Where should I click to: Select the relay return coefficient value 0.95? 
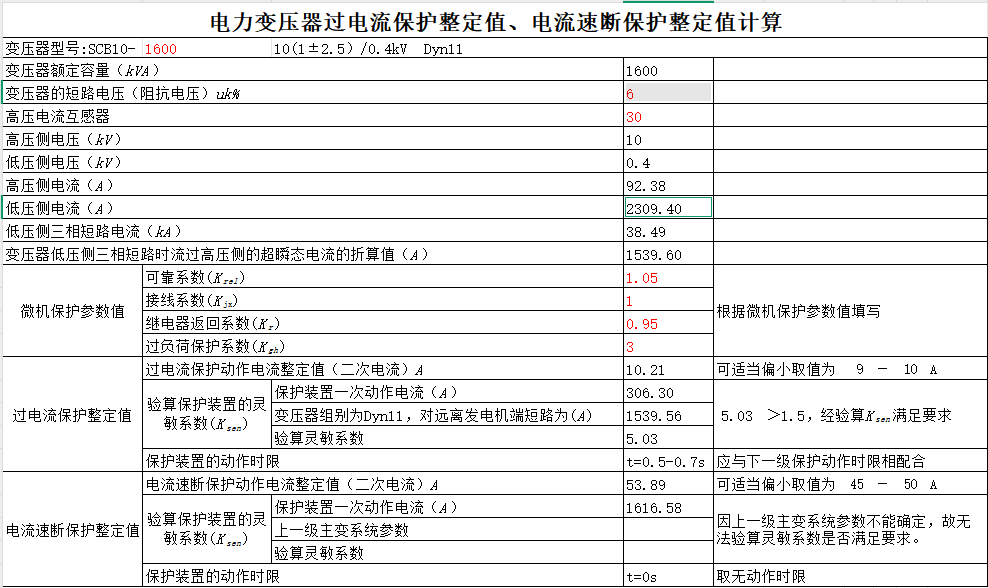click(667, 324)
